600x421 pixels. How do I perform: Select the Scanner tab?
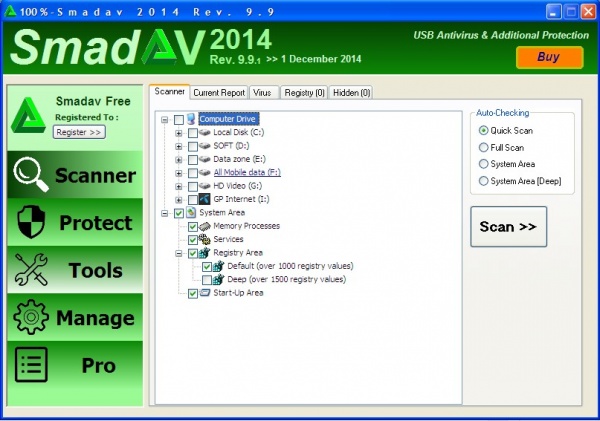point(170,92)
